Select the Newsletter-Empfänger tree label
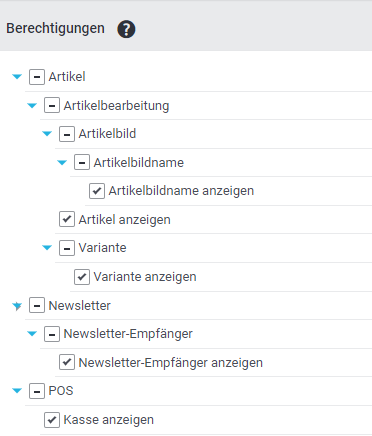The image size is (372, 436). (x=128, y=334)
